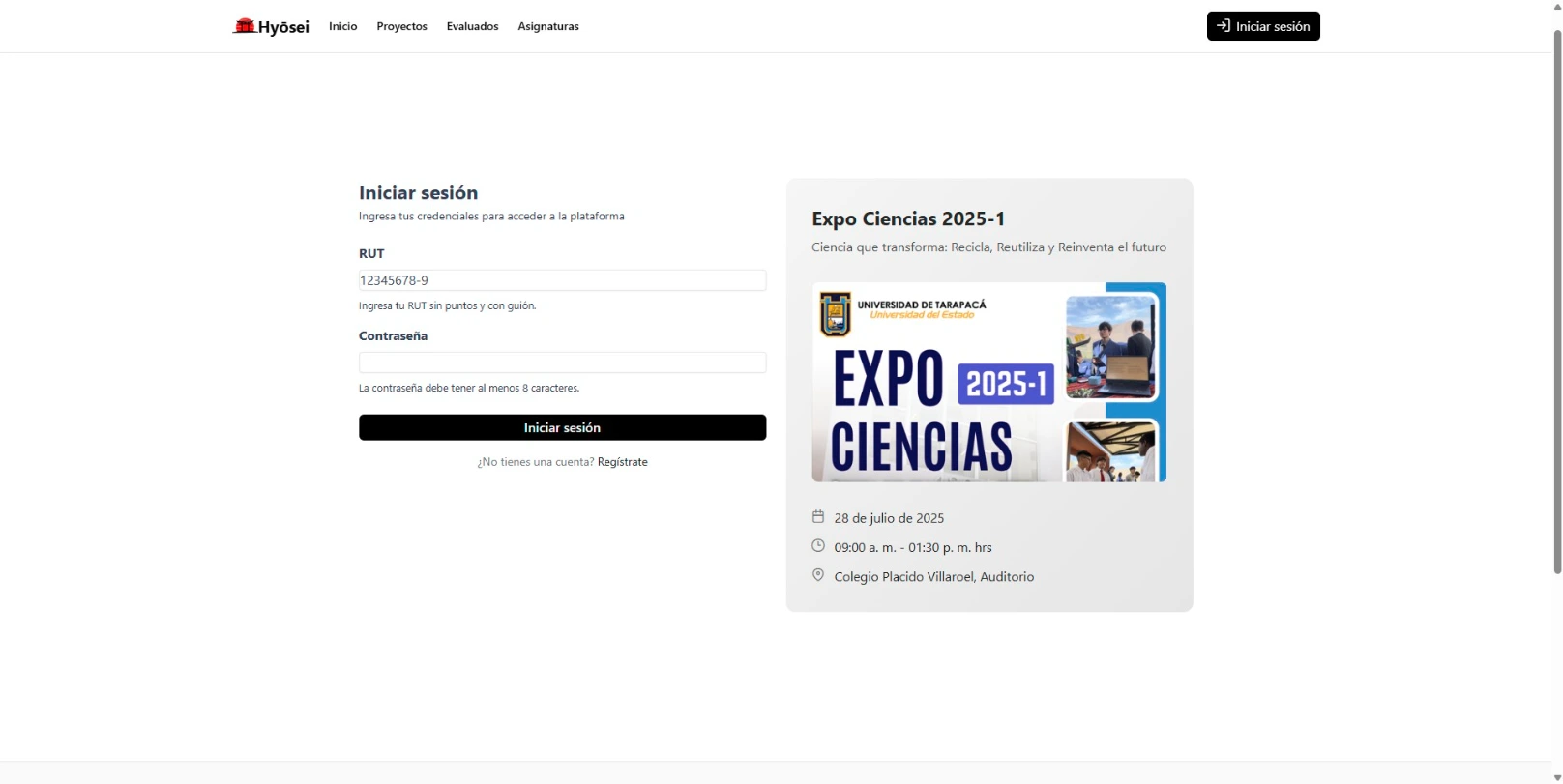Viewport: 1563px width, 784px height.
Task: Click the Expo Ciencias 2025-1 card title
Action: point(908,218)
